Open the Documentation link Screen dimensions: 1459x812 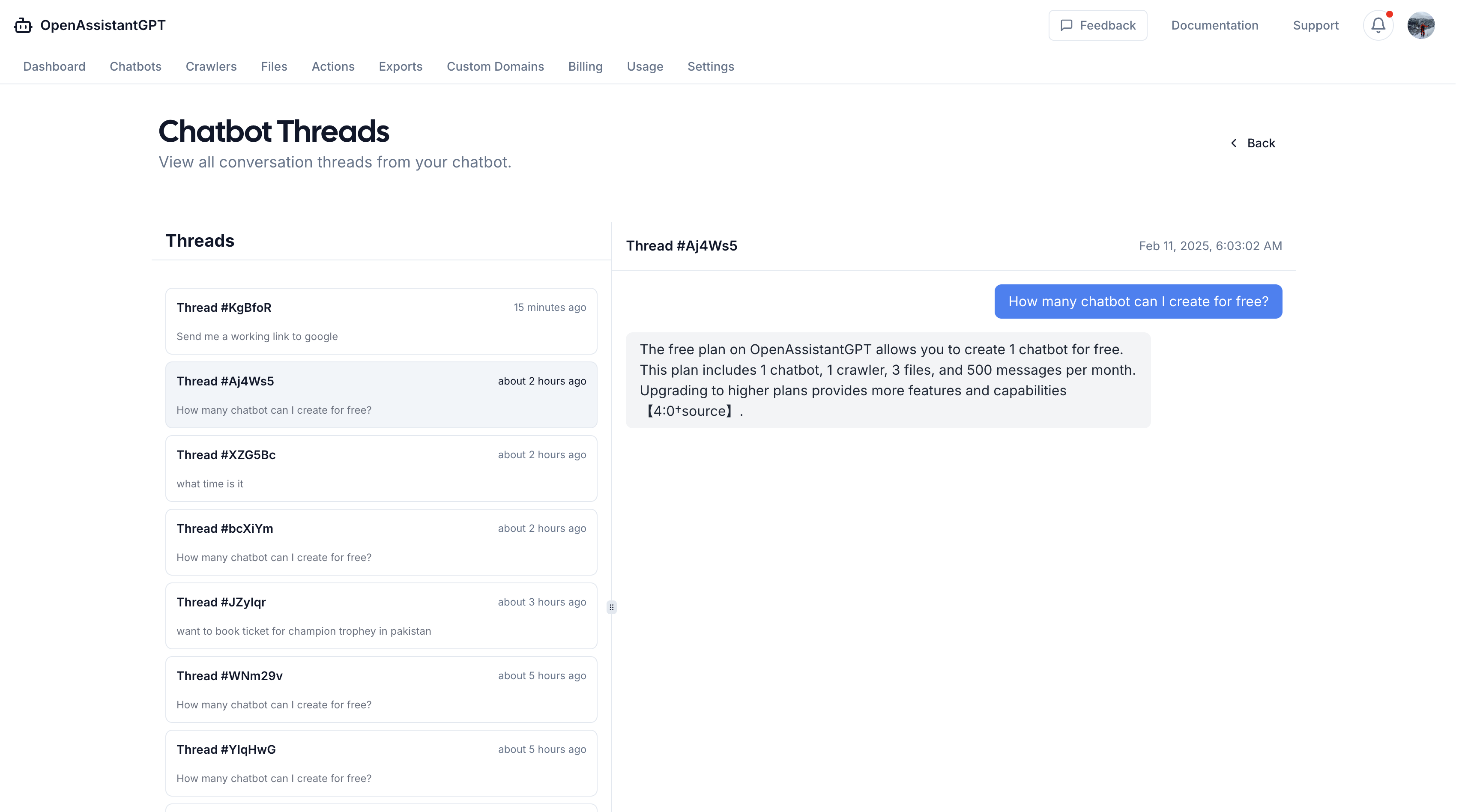[x=1214, y=25]
